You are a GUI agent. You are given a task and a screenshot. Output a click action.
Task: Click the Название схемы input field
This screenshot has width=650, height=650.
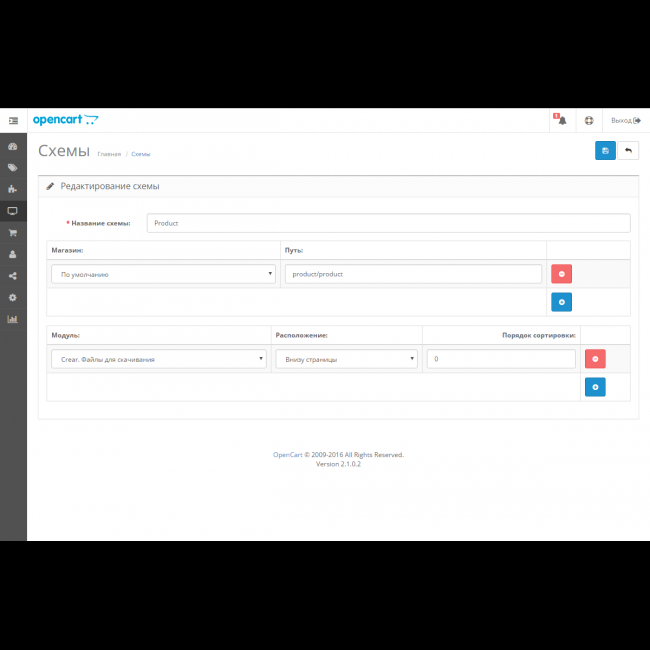(x=388, y=223)
